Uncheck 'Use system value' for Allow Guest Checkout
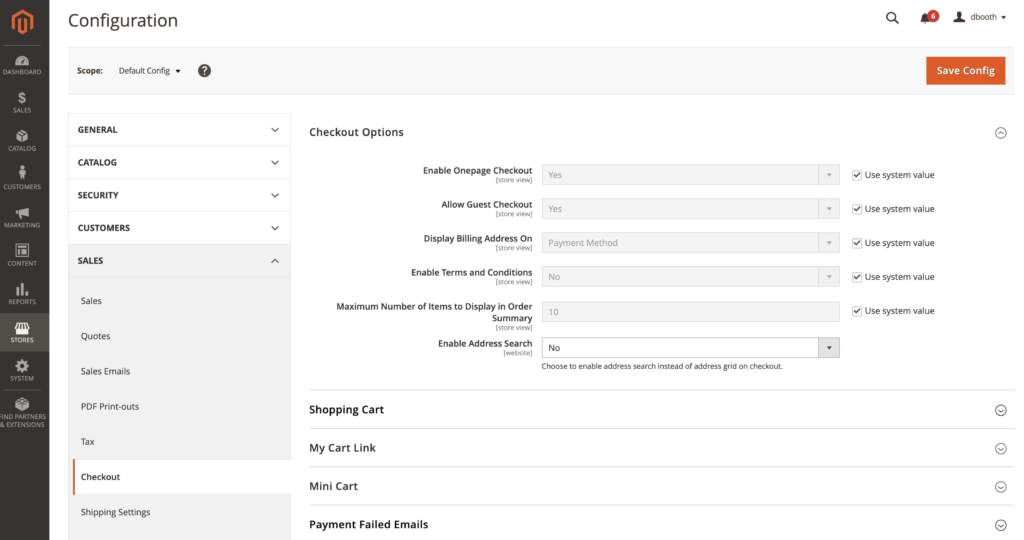Image resolution: width=1024 pixels, height=540 pixels. (857, 209)
